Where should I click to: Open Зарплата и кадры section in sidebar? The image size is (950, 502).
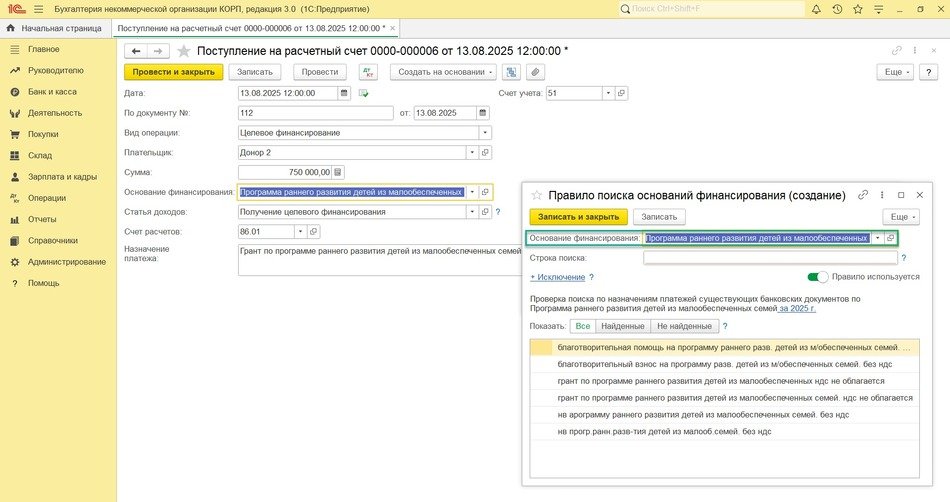(63, 176)
